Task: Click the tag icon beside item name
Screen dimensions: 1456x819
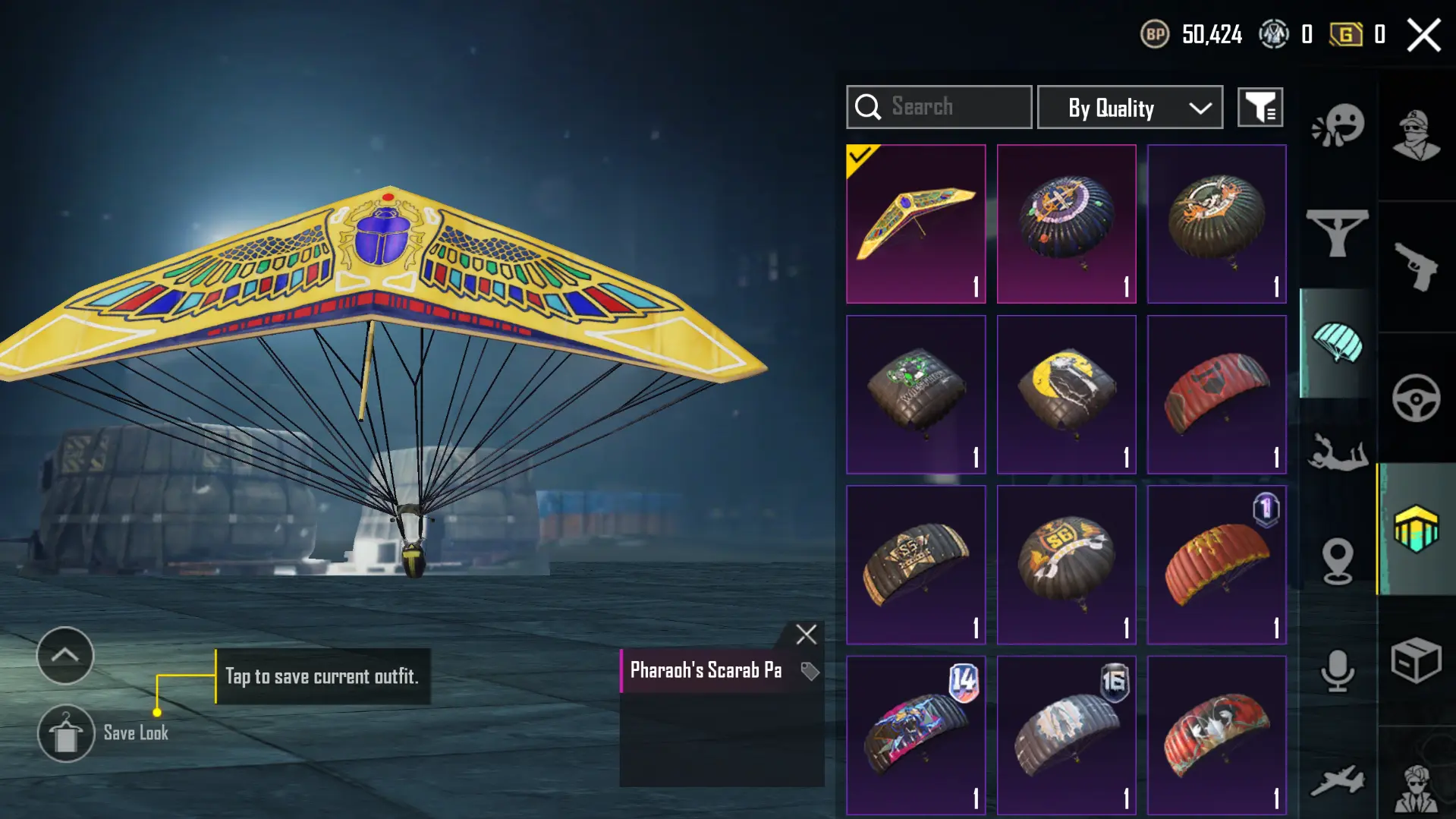Action: coord(810,671)
